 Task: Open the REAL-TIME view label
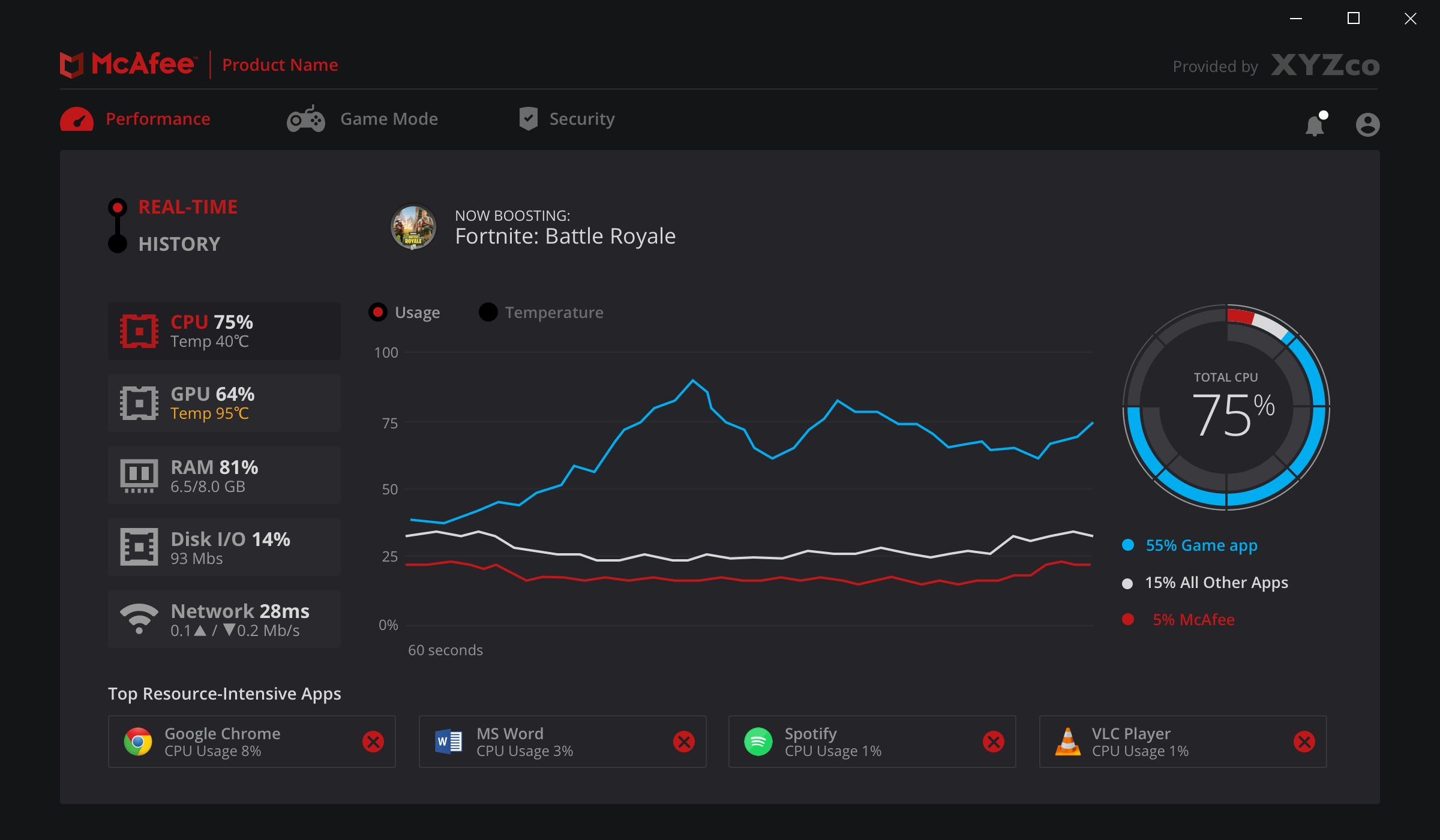[x=188, y=207]
